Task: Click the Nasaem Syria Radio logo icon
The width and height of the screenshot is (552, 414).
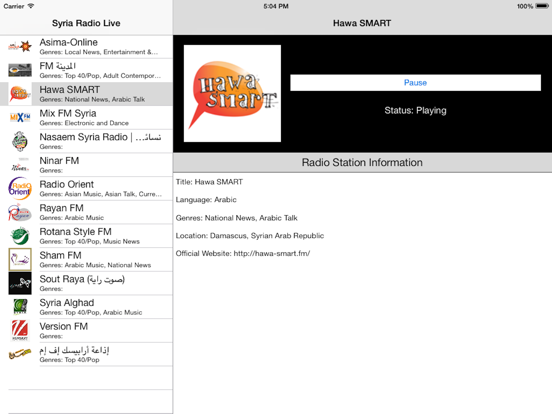Action: (x=20, y=141)
